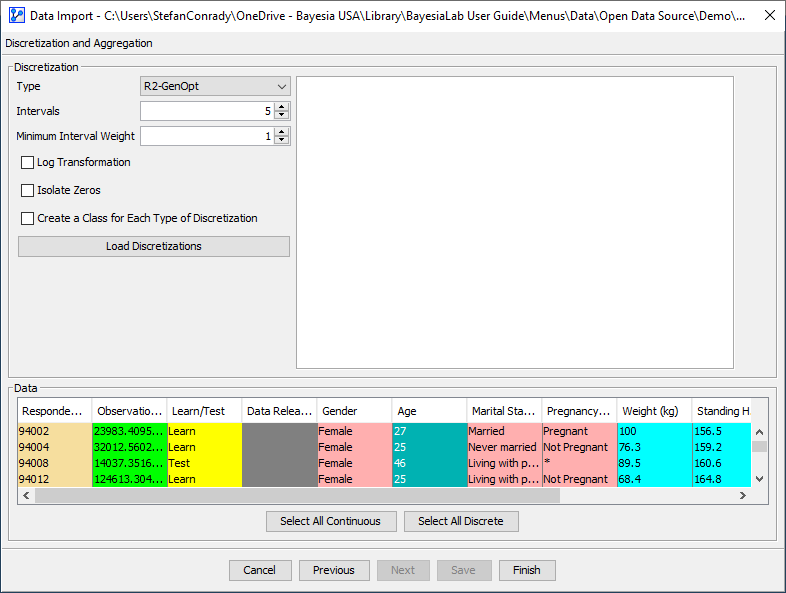The height and width of the screenshot is (593, 786).
Task: Click the Select All Continuous button
Action: 331,521
